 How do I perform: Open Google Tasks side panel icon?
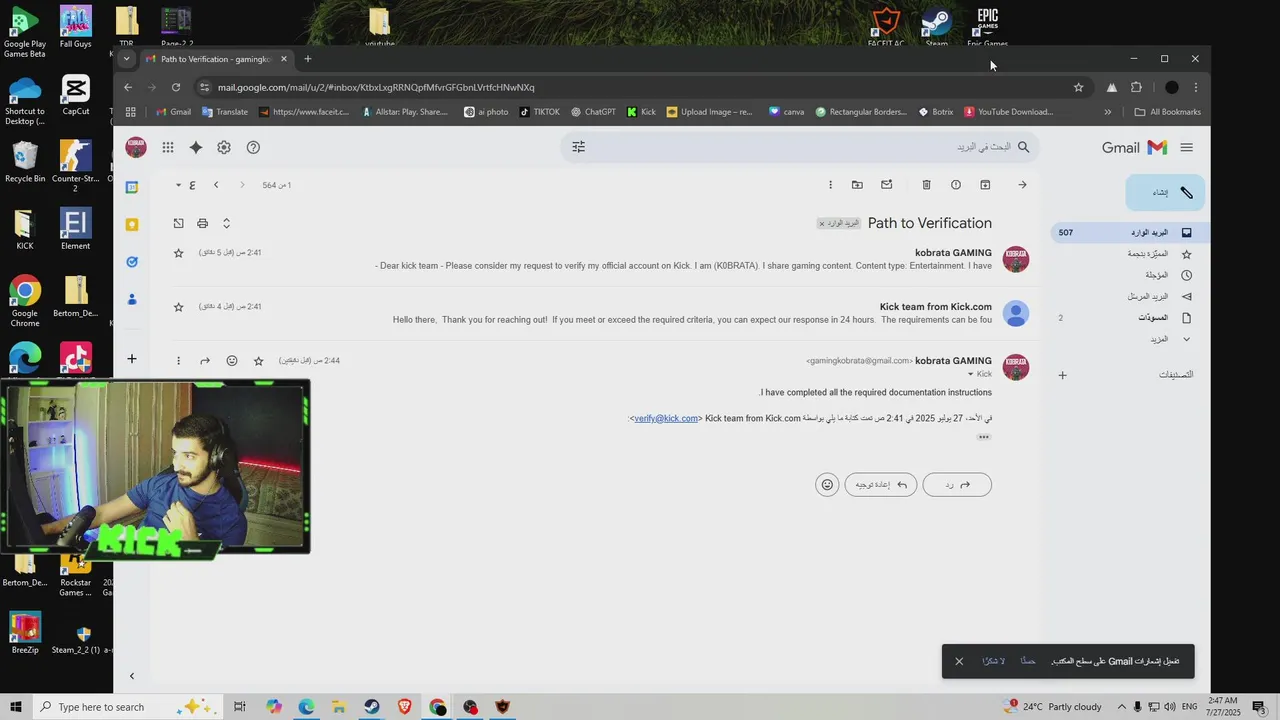point(132,262)
